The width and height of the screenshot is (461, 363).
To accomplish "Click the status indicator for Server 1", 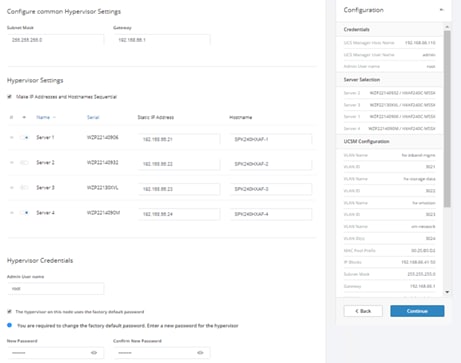I will [24, 137].
